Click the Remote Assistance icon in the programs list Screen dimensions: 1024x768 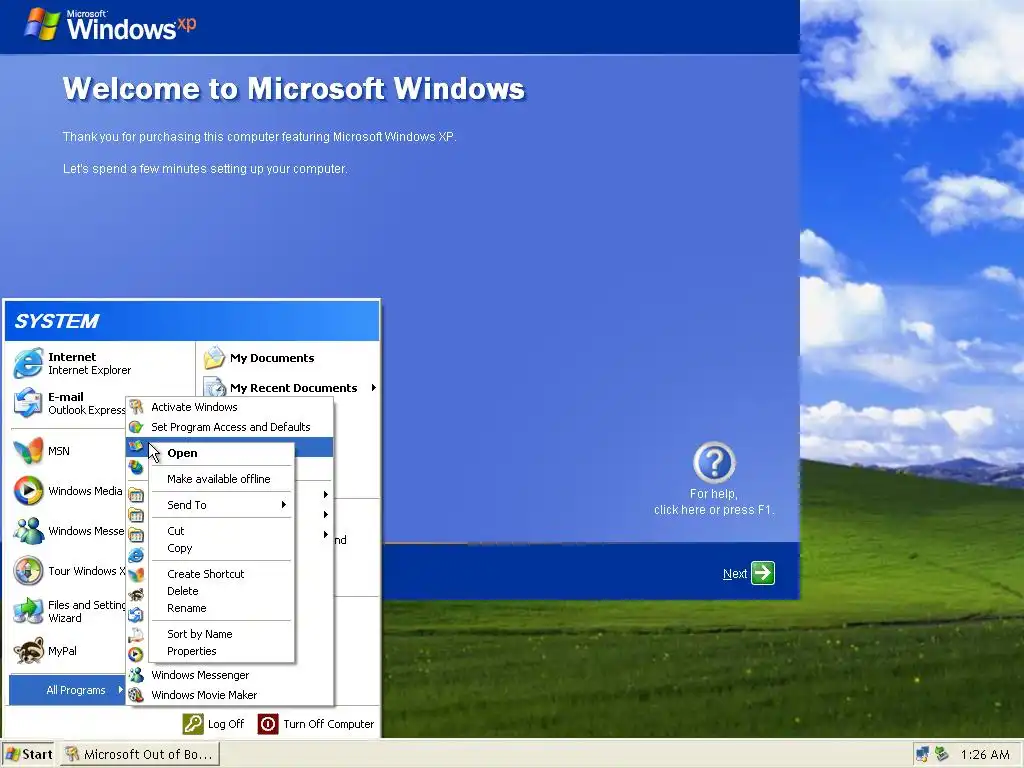tap(136, 635)
